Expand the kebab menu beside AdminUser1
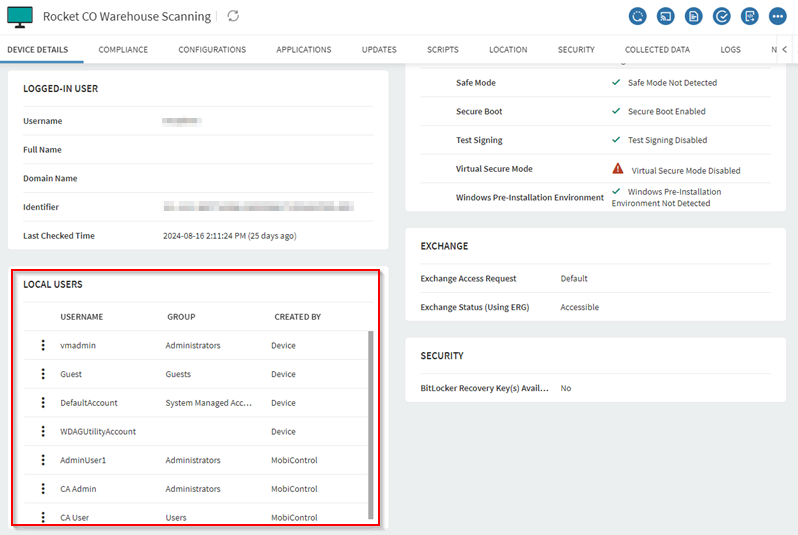Viewport: 798px width, 535px height. (x=43, y=460)
